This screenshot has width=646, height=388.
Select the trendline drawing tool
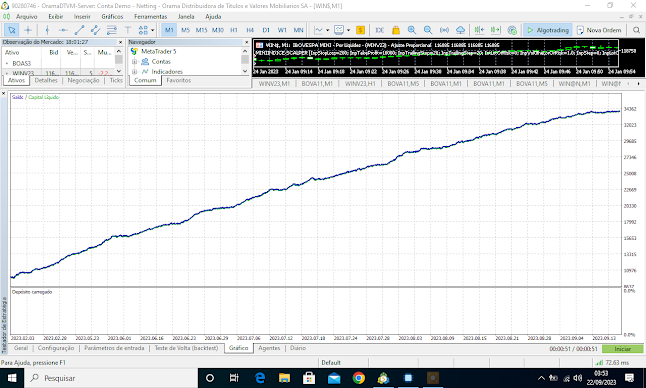point(80,30)
